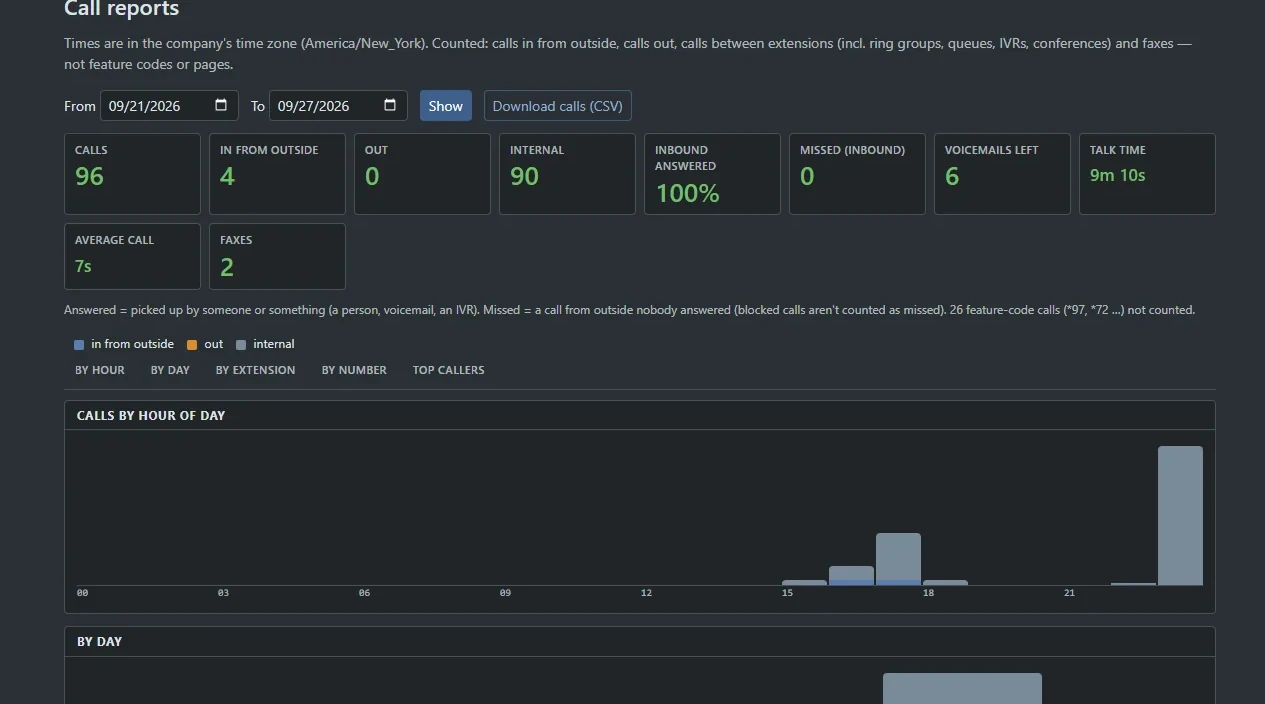Click the axis label 12 on hour chart
The image size is (1265, 704).
click(646, 593)
